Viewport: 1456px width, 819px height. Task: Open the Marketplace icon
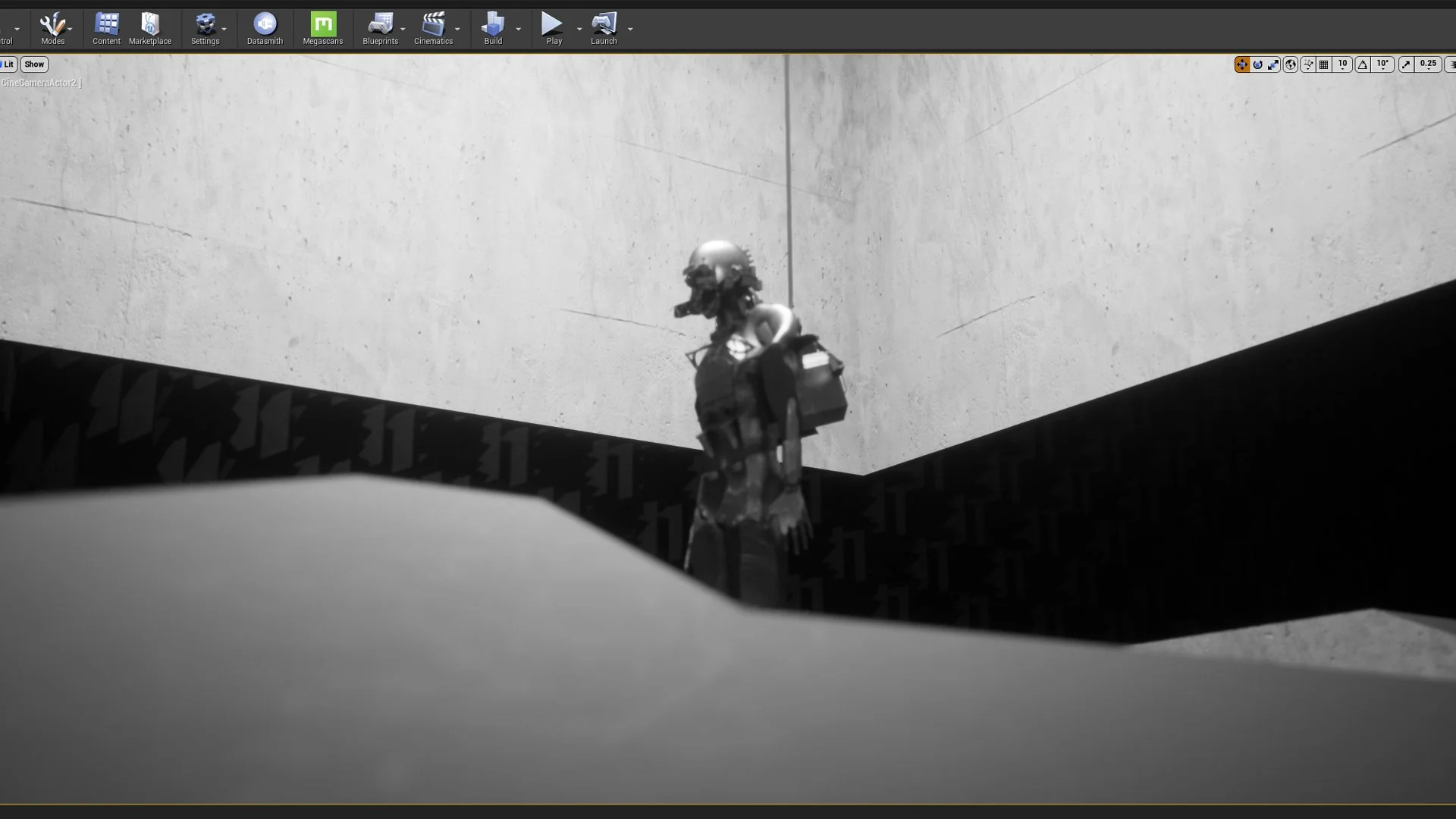click(x=150, y=29)
